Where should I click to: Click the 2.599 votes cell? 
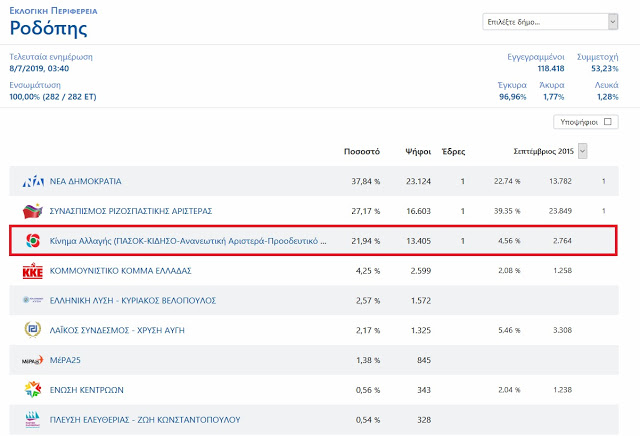click(x=420, y=271)
